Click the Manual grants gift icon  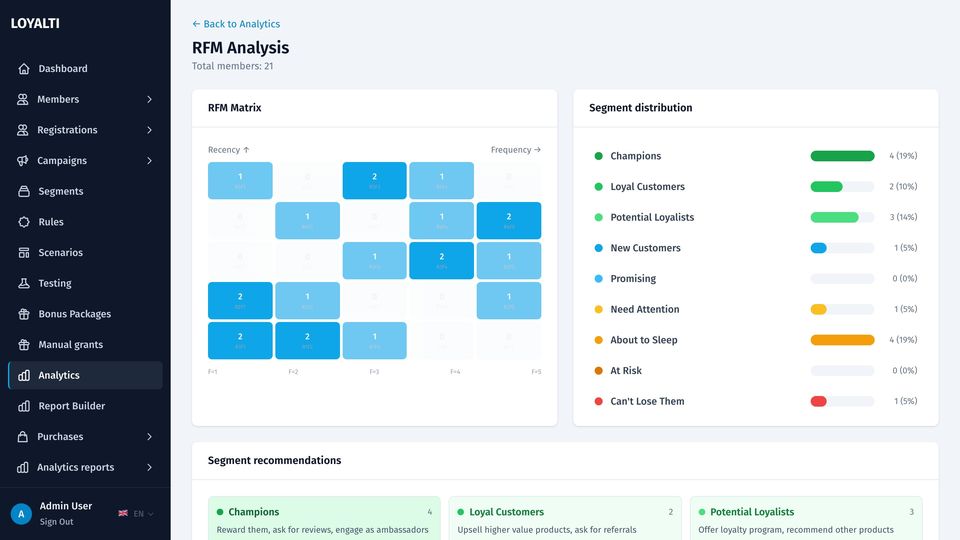[x=24, y=344]
